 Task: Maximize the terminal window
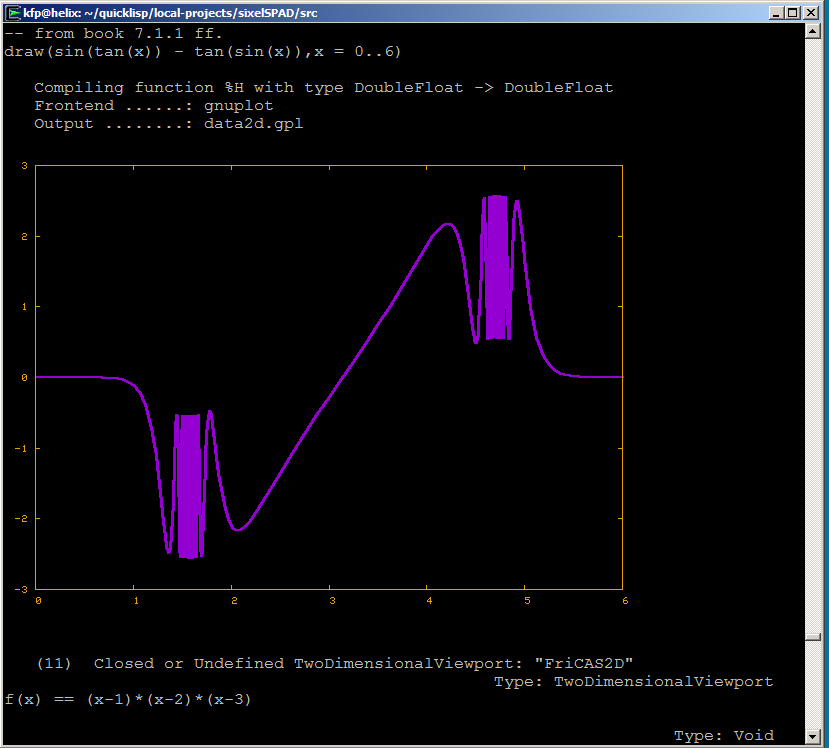tap(794, 12)
